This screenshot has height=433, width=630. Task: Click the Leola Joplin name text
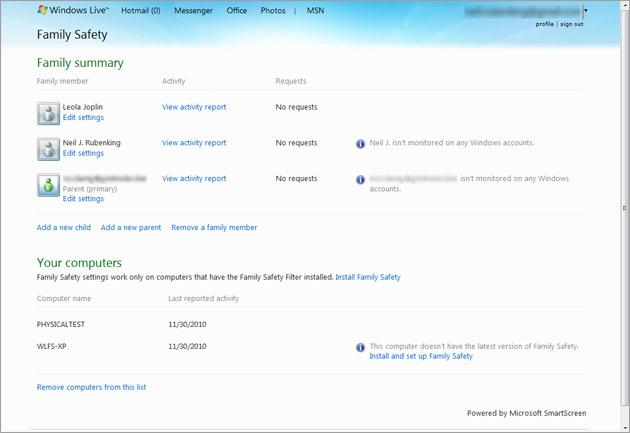83,107
